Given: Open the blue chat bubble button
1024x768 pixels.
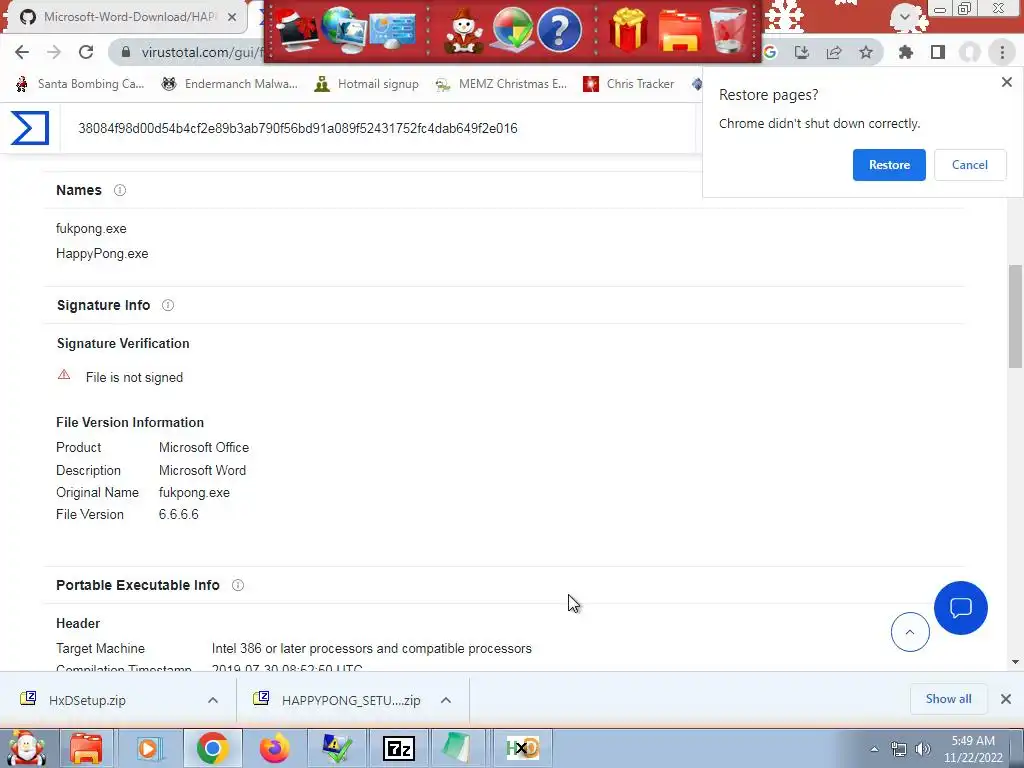Looking at the screenshot, I should click(961, 608).
